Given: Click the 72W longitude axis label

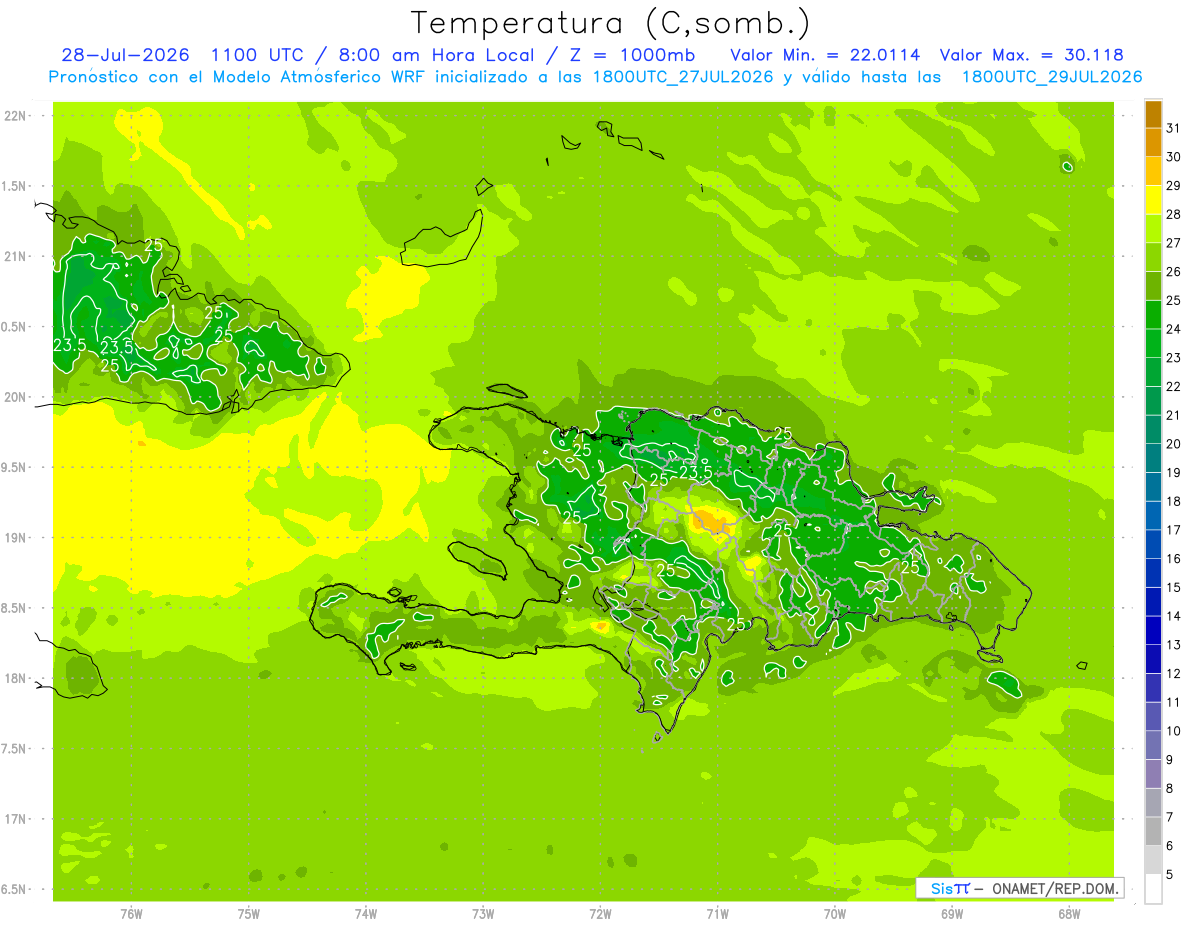Looking at the screenshot, I should tap(600, 913).
